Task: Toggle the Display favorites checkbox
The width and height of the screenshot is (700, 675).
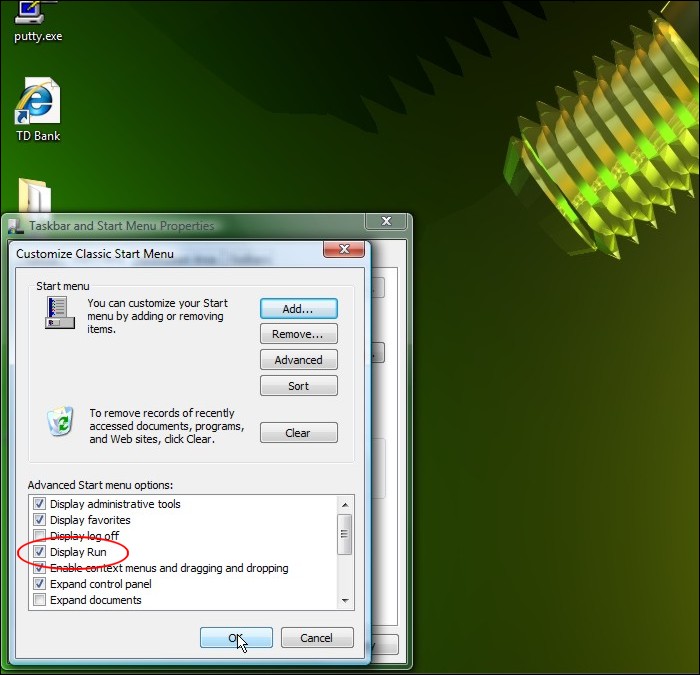Action: (x=40, y=520)
